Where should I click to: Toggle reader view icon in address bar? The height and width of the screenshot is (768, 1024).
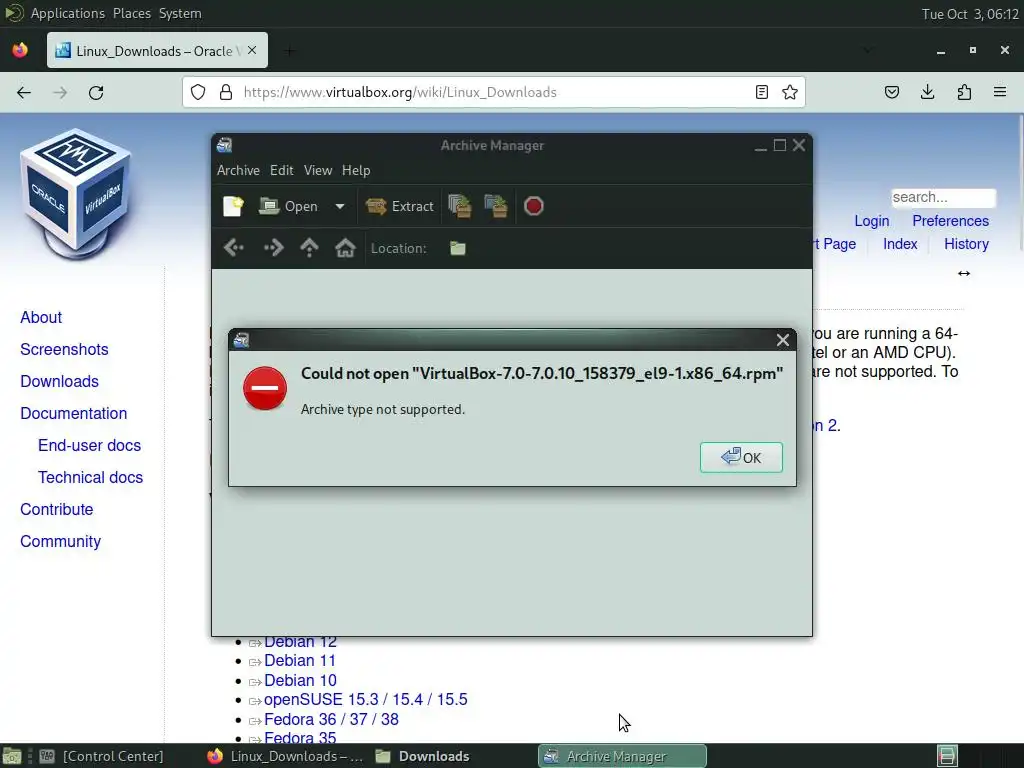tap(761, 92)
